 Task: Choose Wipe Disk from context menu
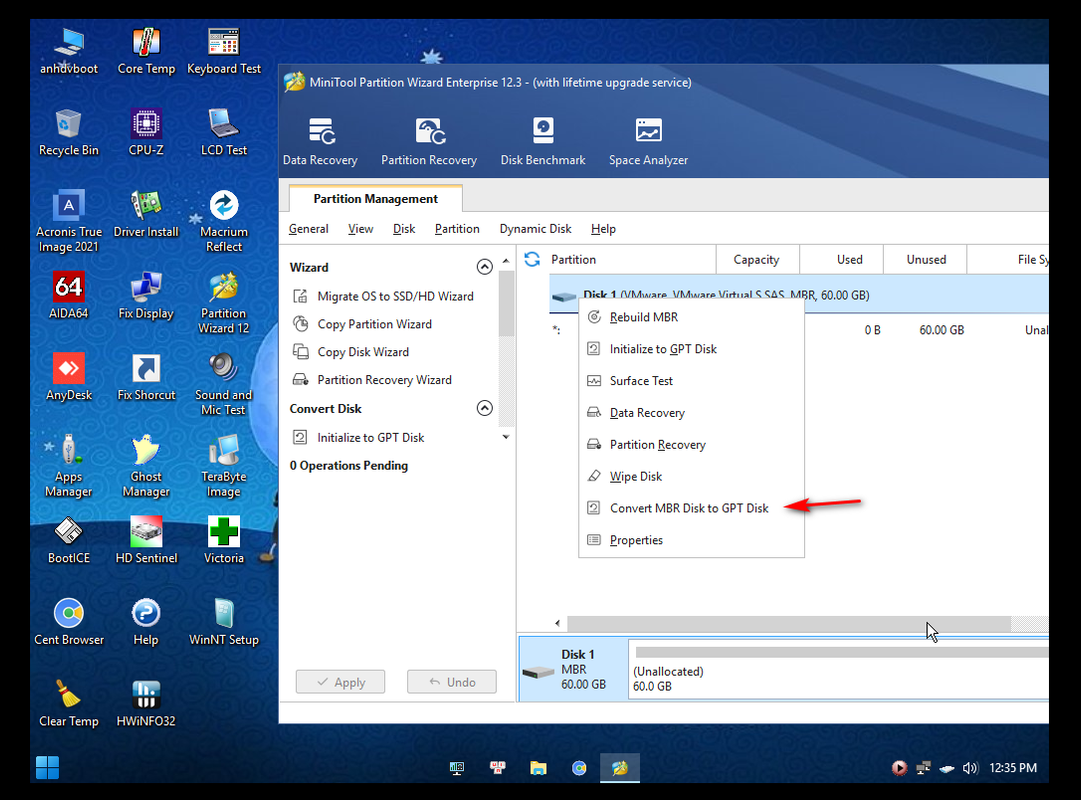pyautogui.click(x=691, y=477)
